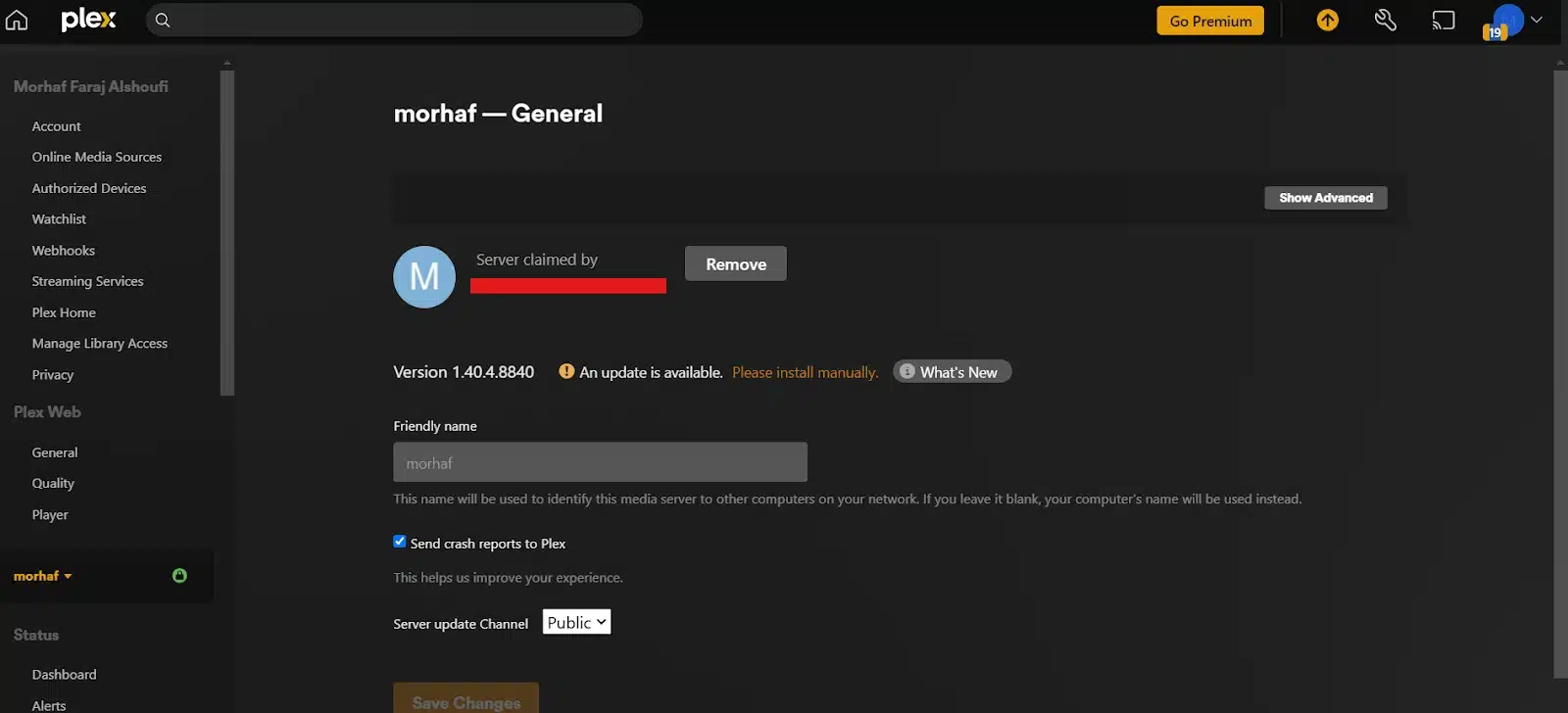The height and width of the screenshot is (713, 1568).
Task: Click the main page scrollbar
Action: click(x=1561, y=372)
